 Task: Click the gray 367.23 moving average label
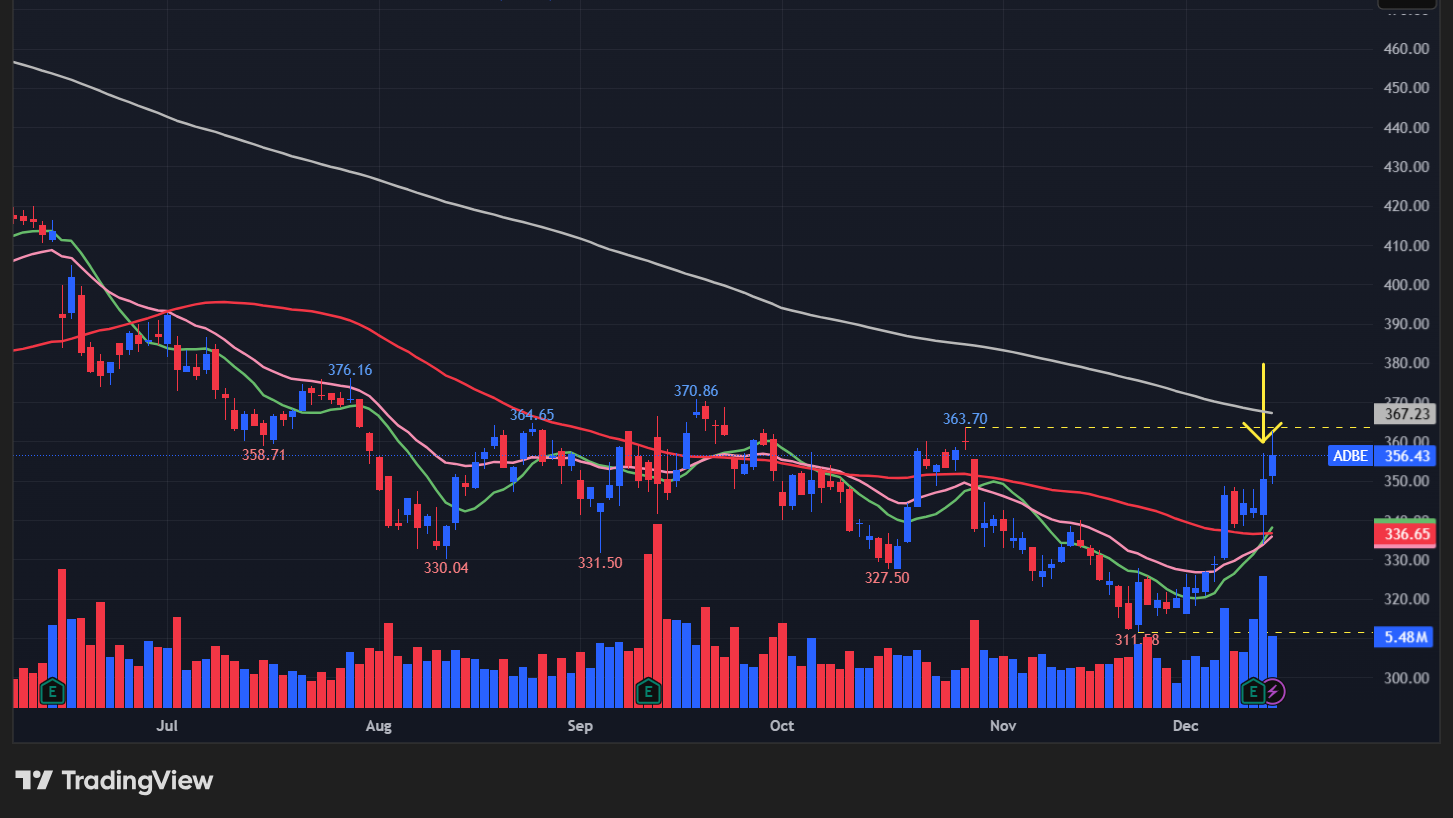coord(1405,413)
